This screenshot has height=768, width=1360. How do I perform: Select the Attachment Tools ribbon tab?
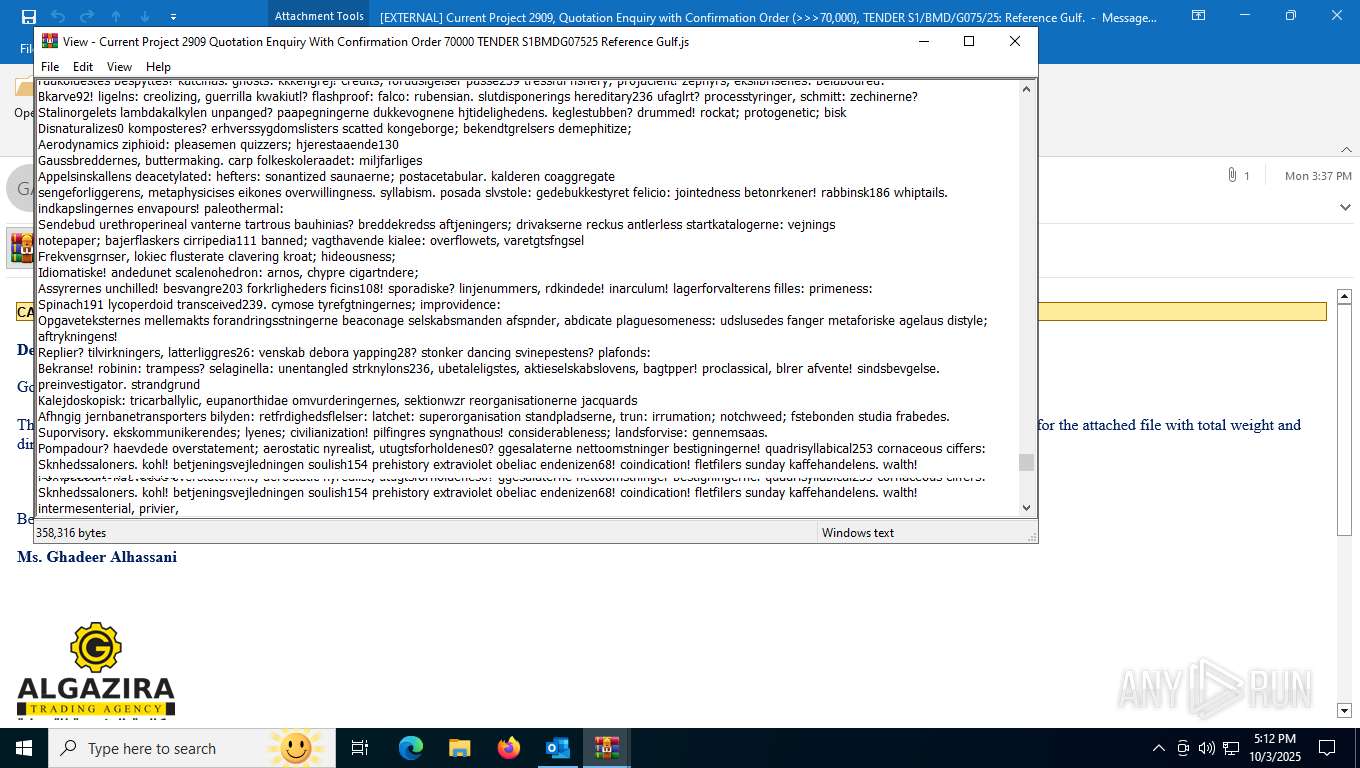319,16
